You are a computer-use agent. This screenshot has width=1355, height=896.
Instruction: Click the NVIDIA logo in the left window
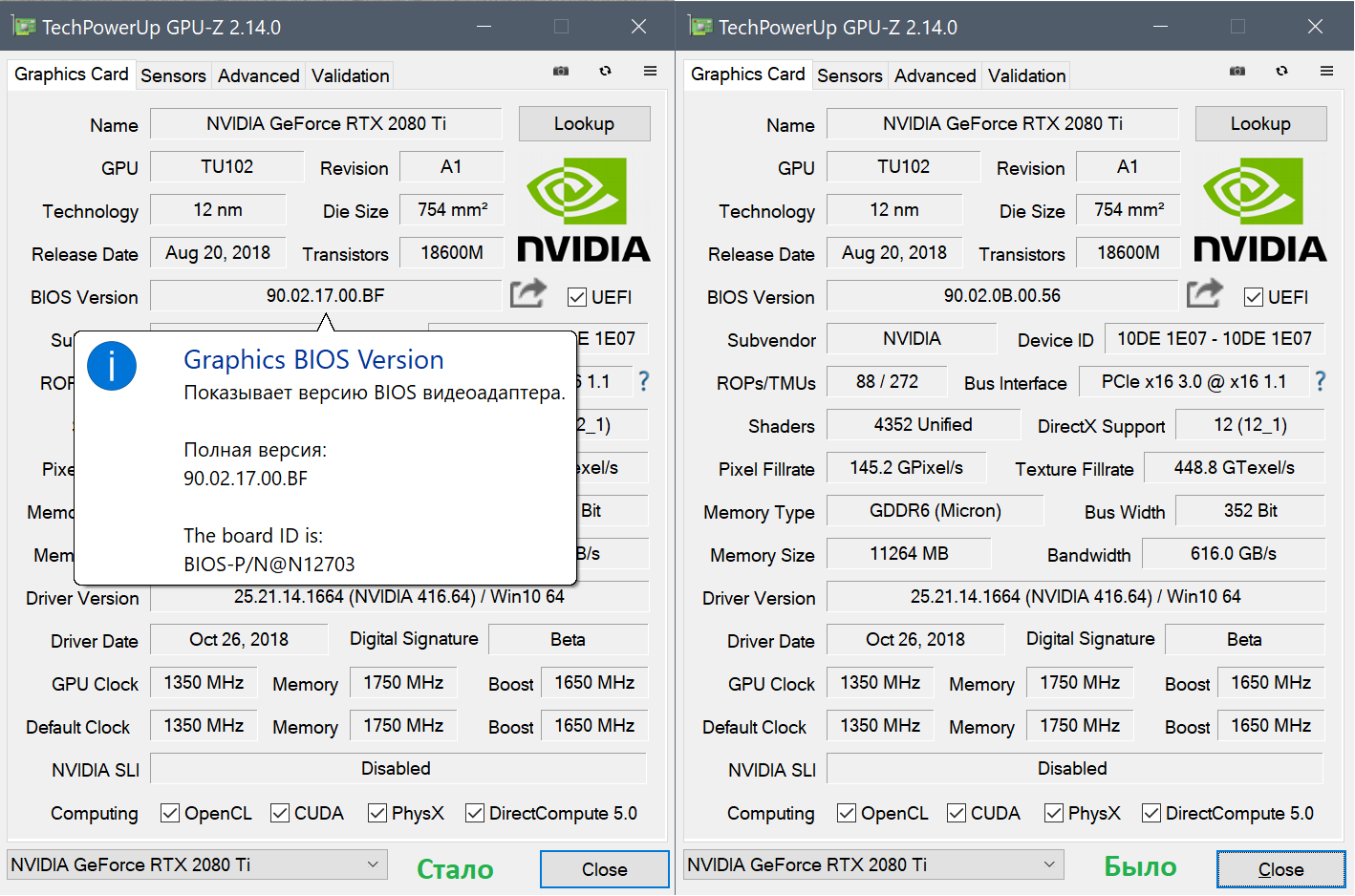click(x=584, y=209)
